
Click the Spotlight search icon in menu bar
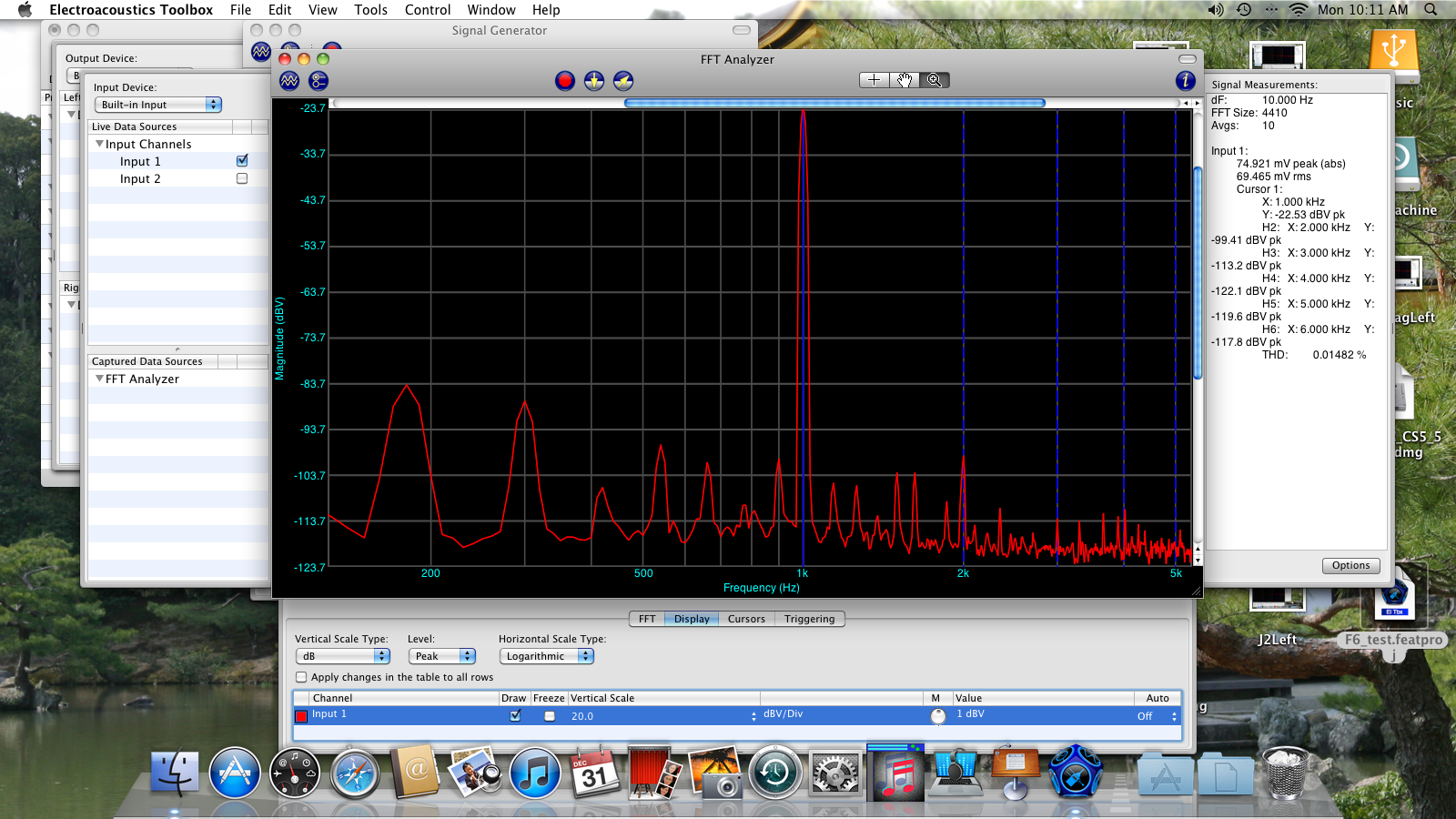(1431, 10)
